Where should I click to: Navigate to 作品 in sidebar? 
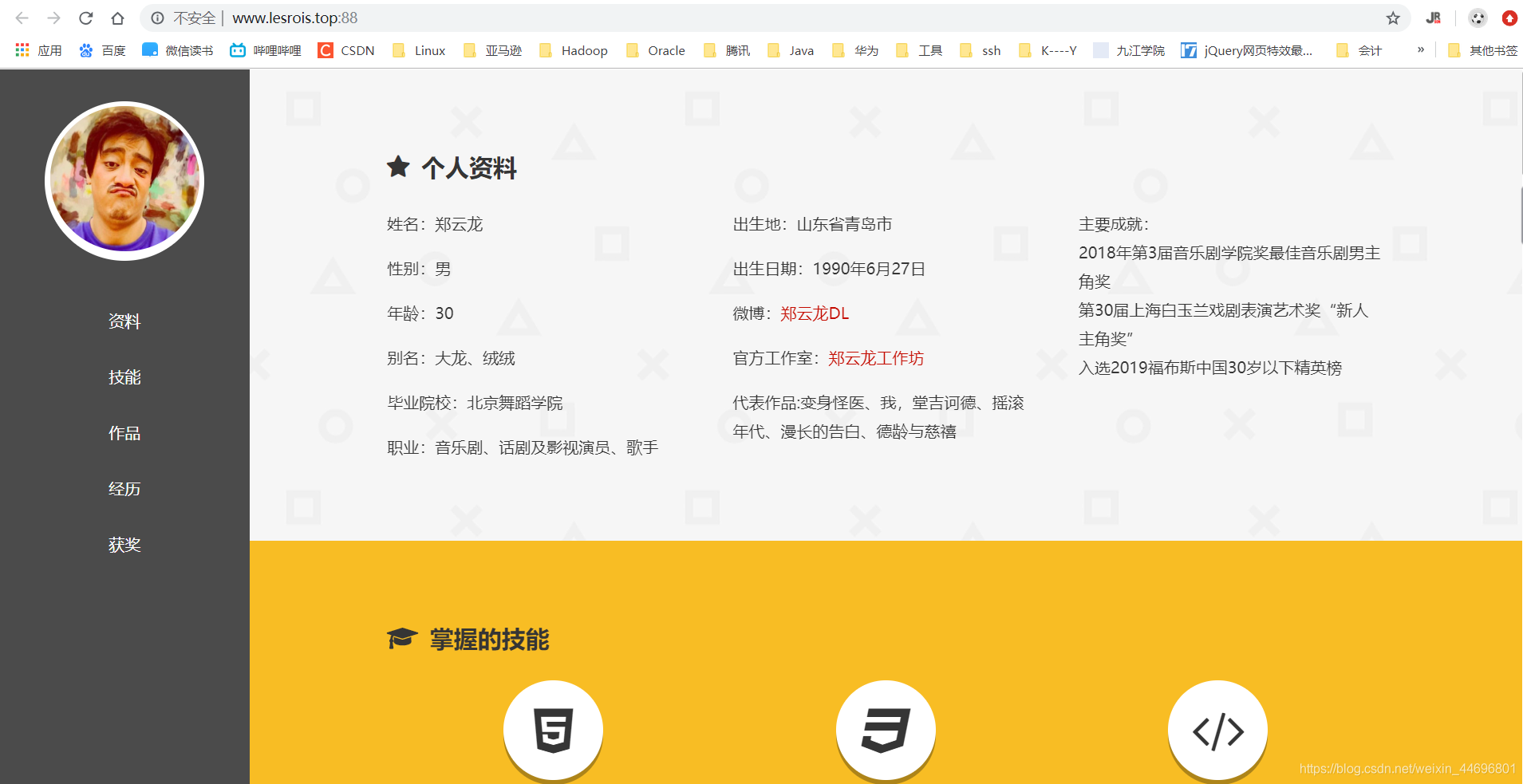coord(124,433)
